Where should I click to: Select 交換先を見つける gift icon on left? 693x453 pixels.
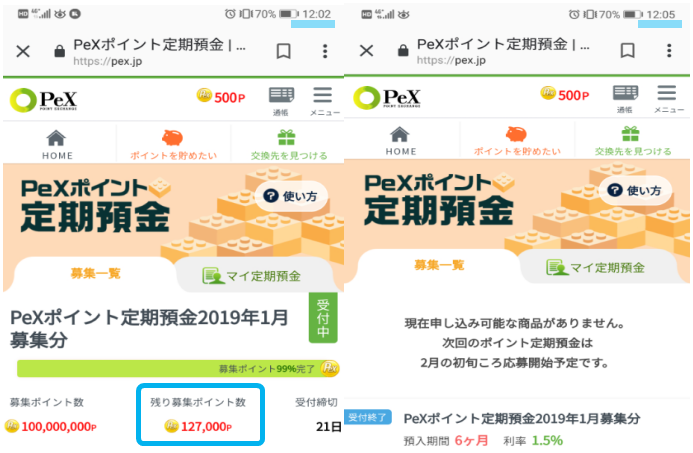coord(289,145)
